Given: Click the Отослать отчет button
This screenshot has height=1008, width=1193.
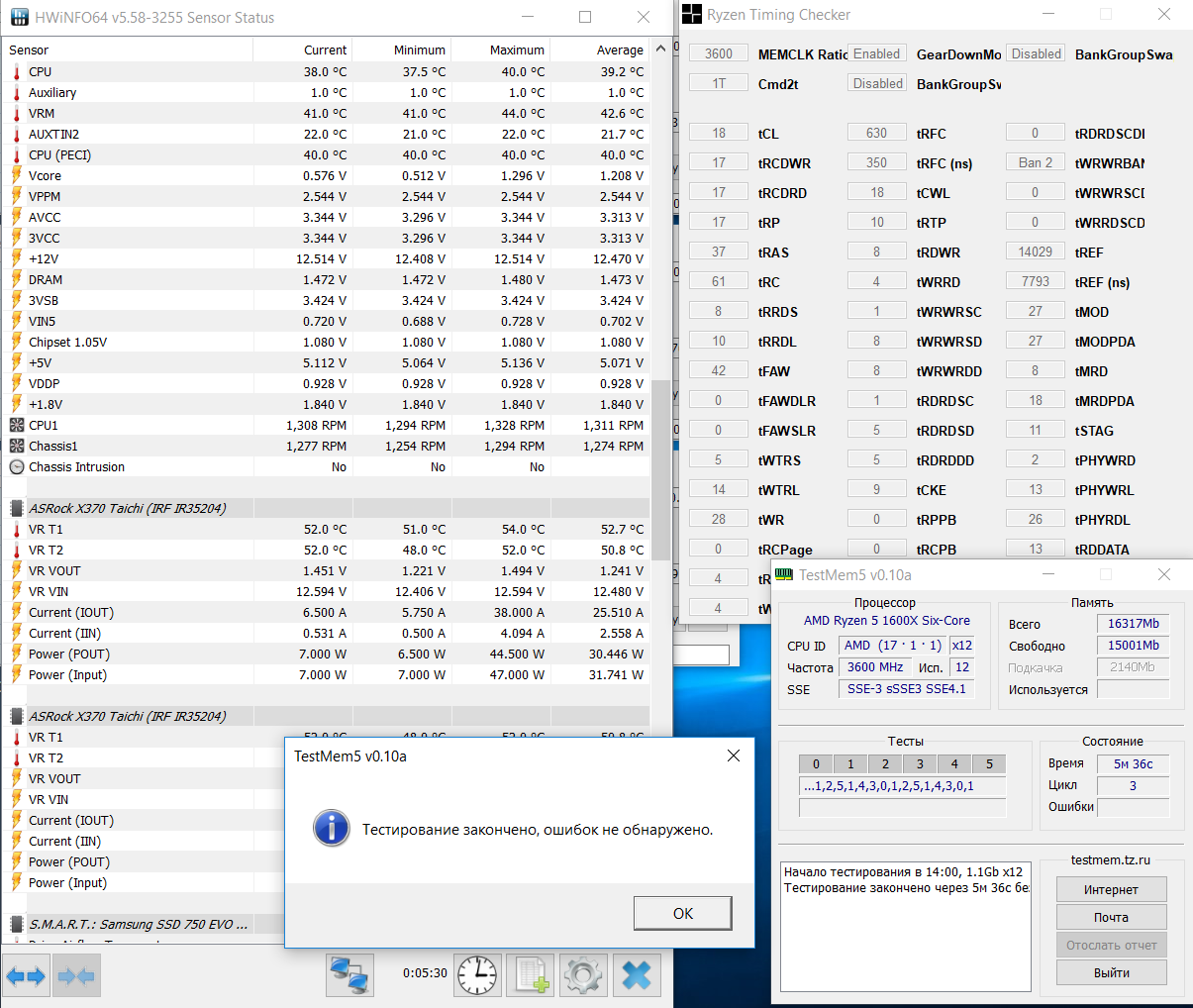Looking at the screenshot, I should [x=1111, y=945].
